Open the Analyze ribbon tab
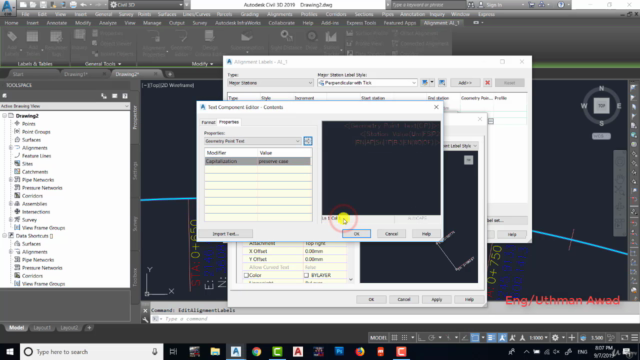 108,23
